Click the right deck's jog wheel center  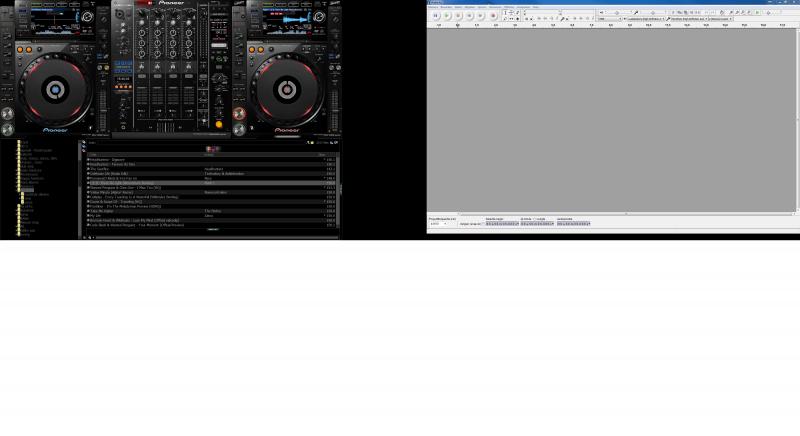287,90
